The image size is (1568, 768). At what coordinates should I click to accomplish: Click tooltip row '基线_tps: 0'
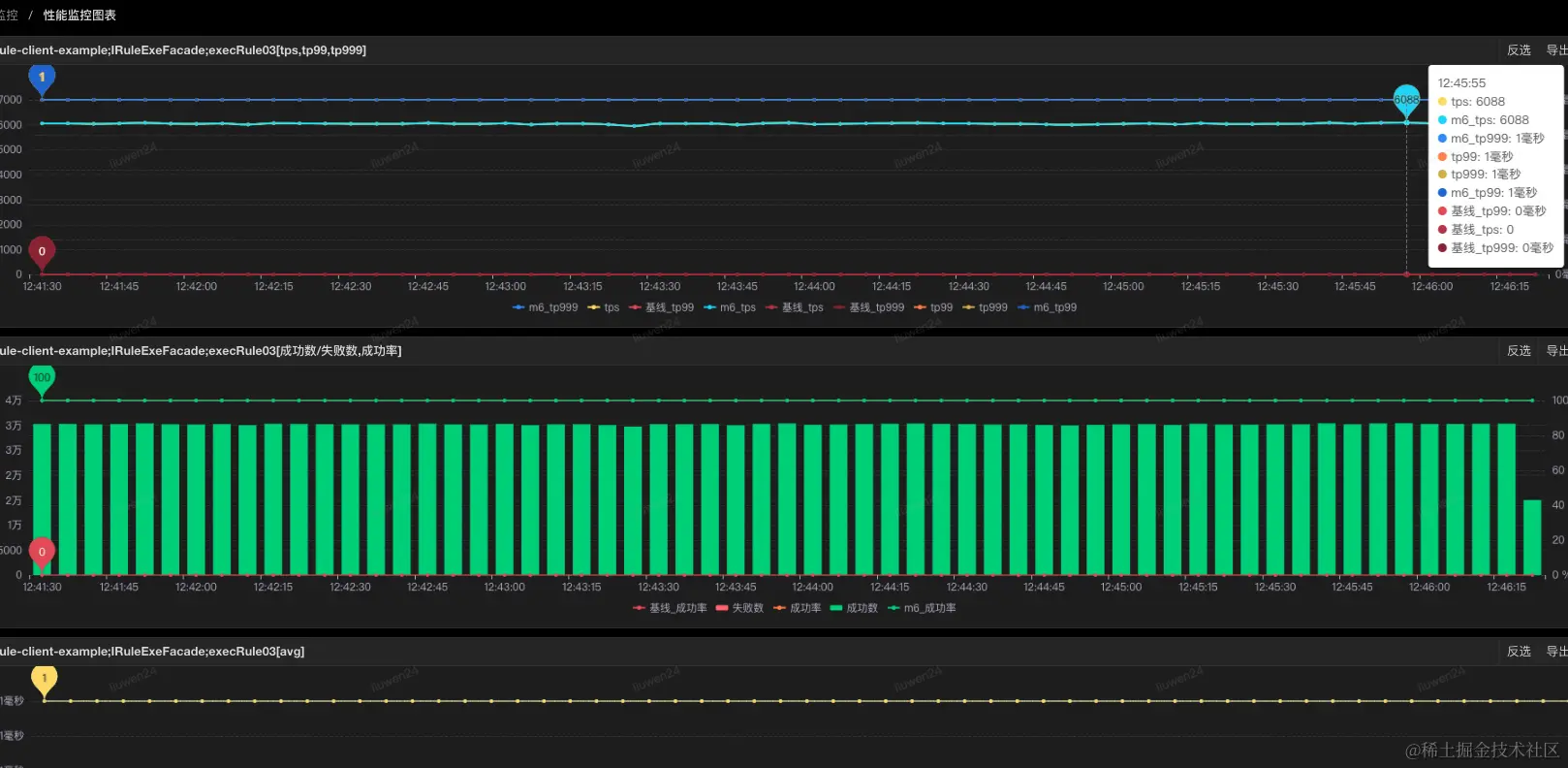1475,230
